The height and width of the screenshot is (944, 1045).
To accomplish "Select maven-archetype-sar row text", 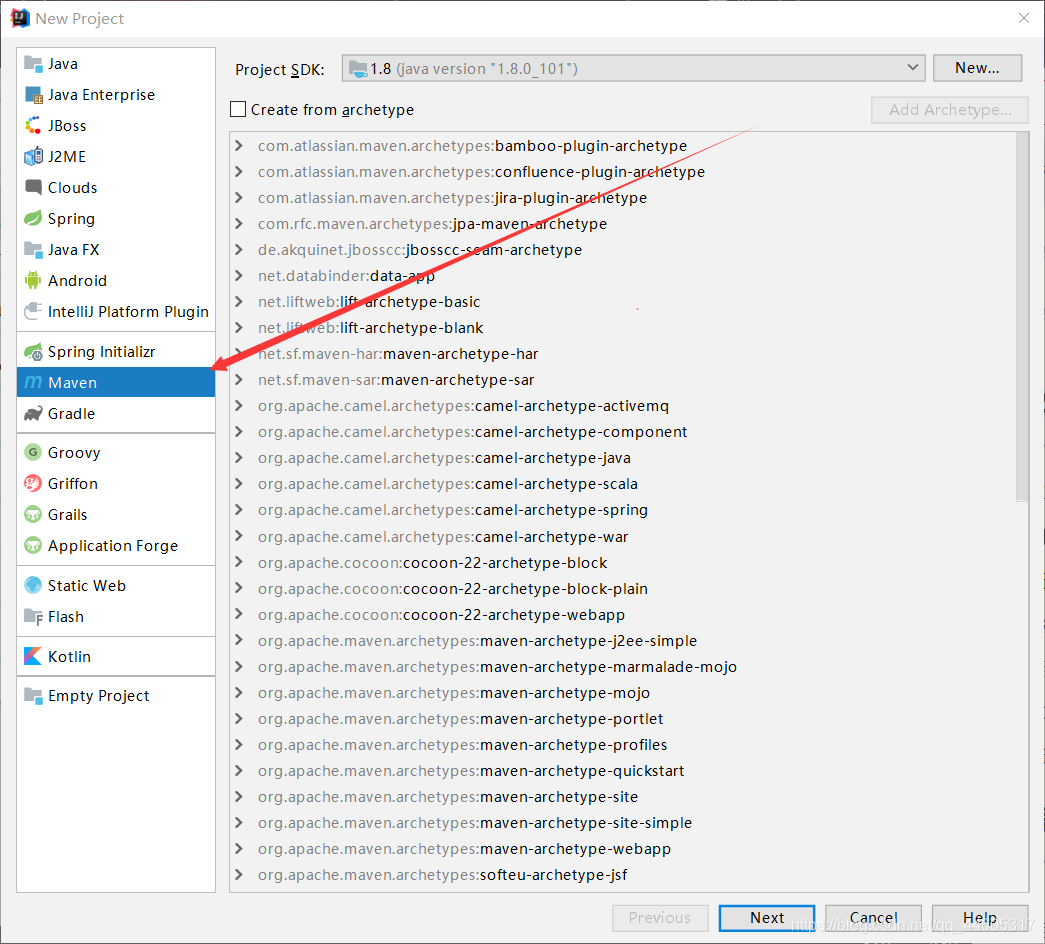I will tap(396, 380).
